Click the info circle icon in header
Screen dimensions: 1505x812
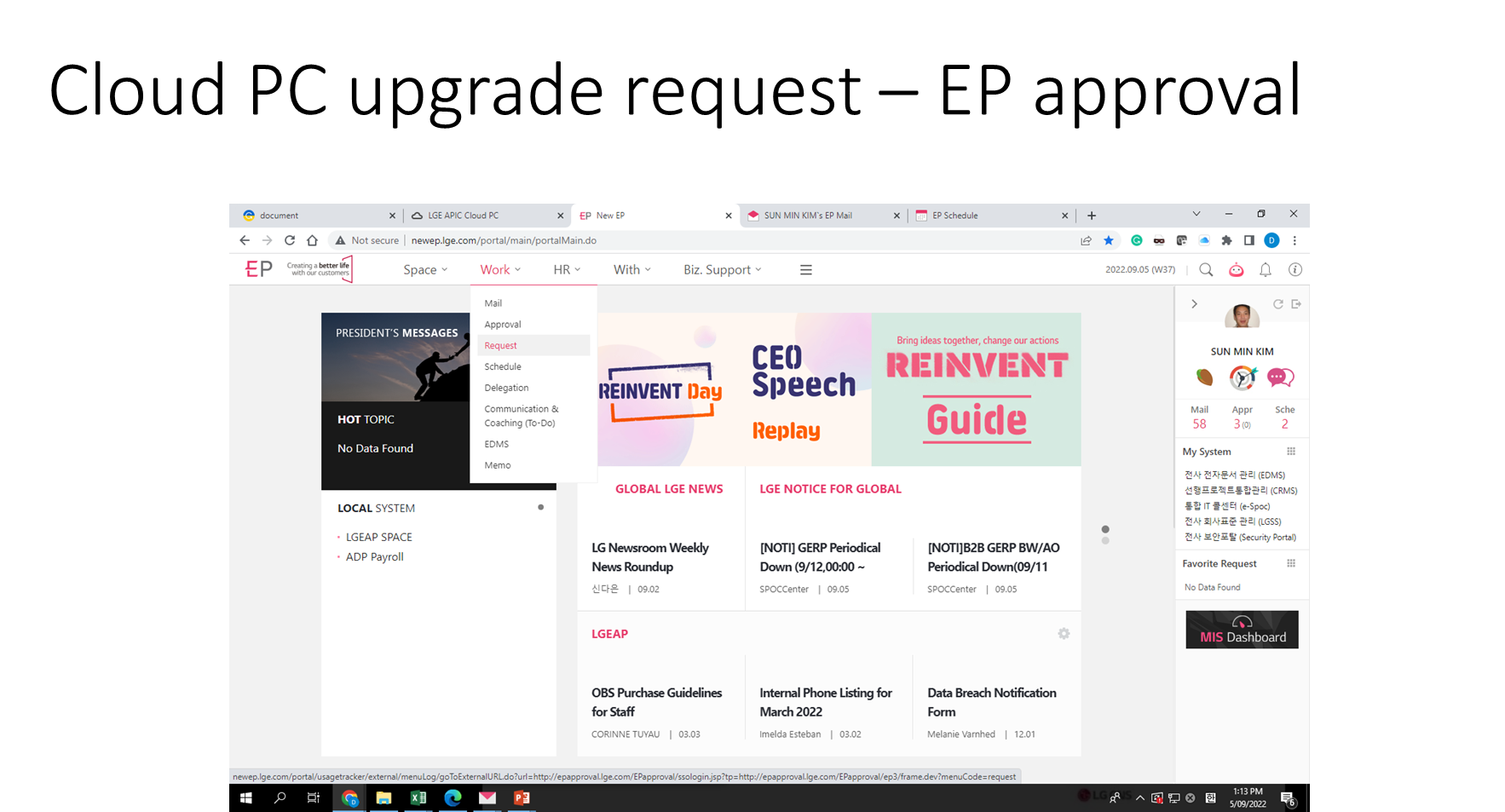pos(1295,270)
